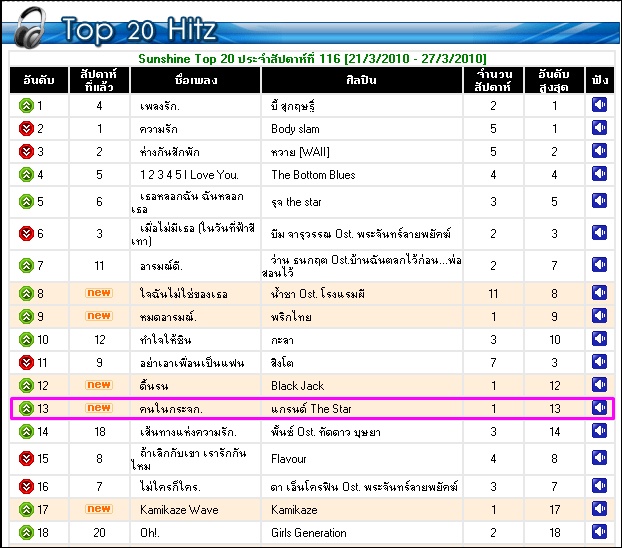This screenshot has width=622, height=548.
Task: Click speaker icon for rank 6 song
Action: (599, 233)
